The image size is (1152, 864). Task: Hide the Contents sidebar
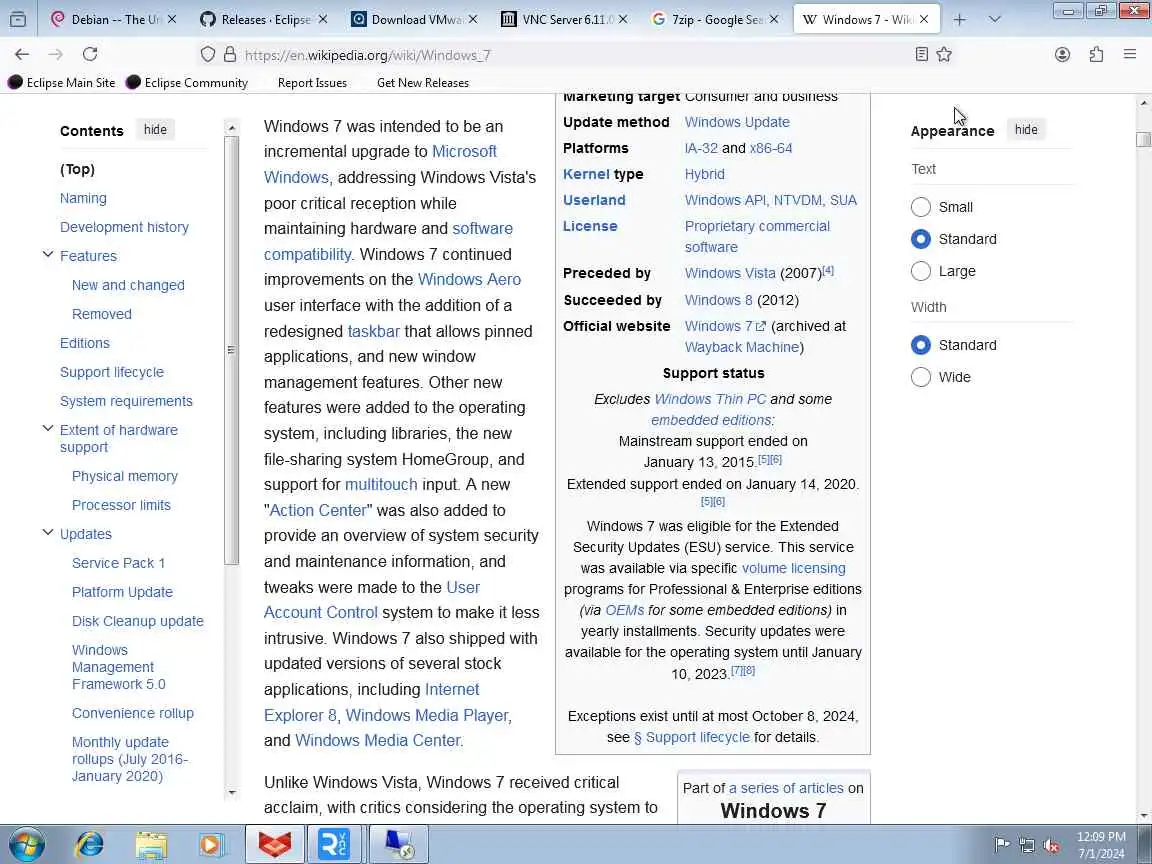pyautogui.click(x=155, y=129)
